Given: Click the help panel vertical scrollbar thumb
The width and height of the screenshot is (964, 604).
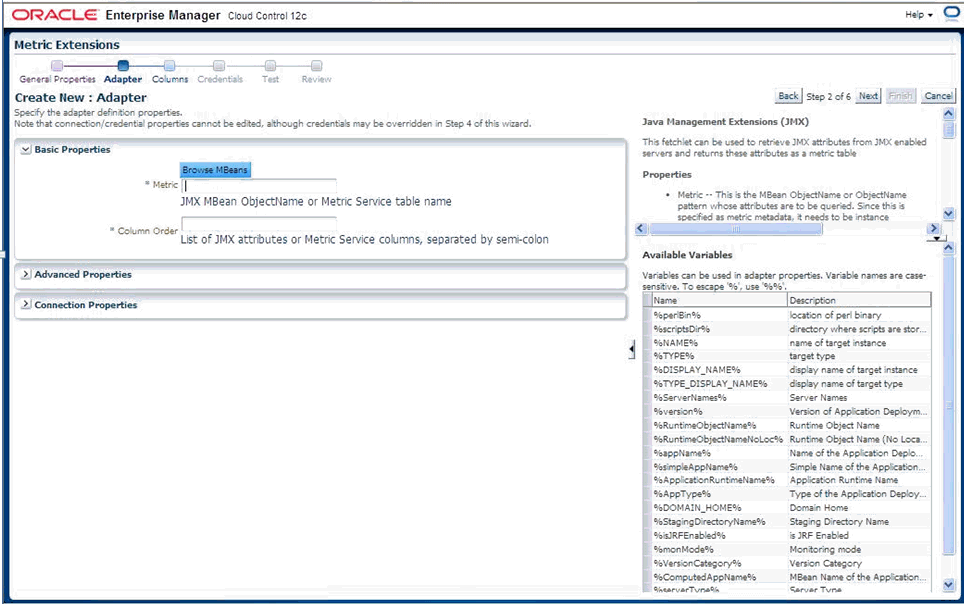Looking at the screenshot, I should [949, 130].
